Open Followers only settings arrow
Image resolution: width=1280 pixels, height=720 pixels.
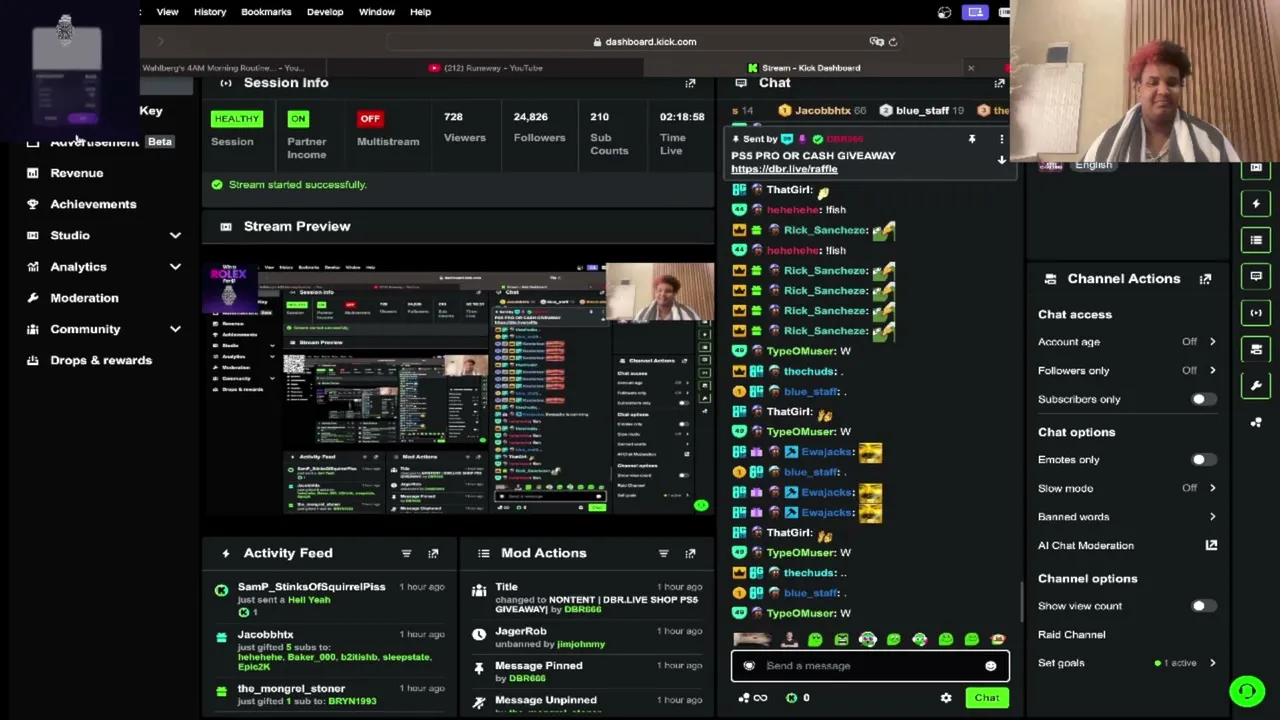[x=1212, y=371]
